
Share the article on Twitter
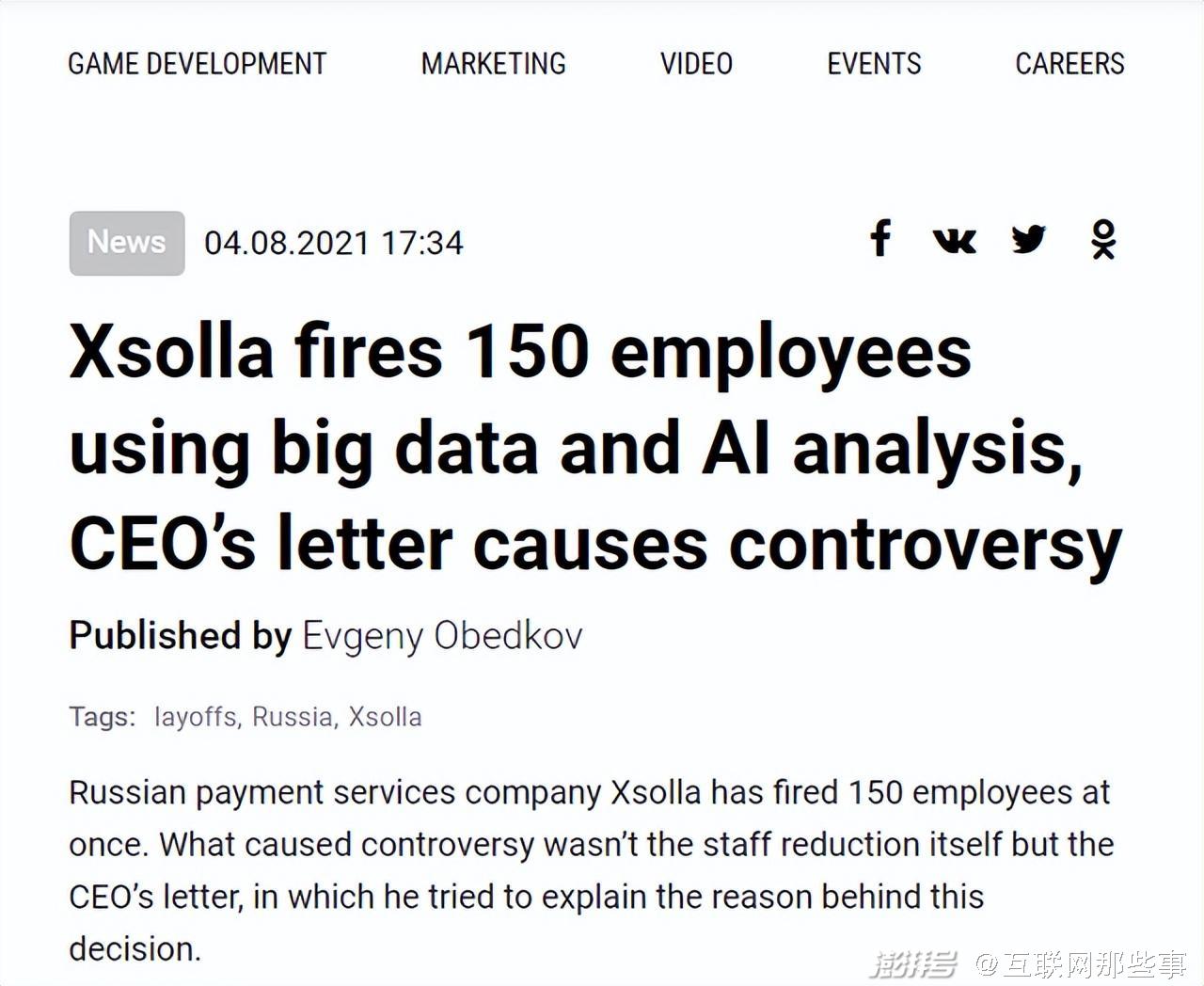coord(1028,239)
